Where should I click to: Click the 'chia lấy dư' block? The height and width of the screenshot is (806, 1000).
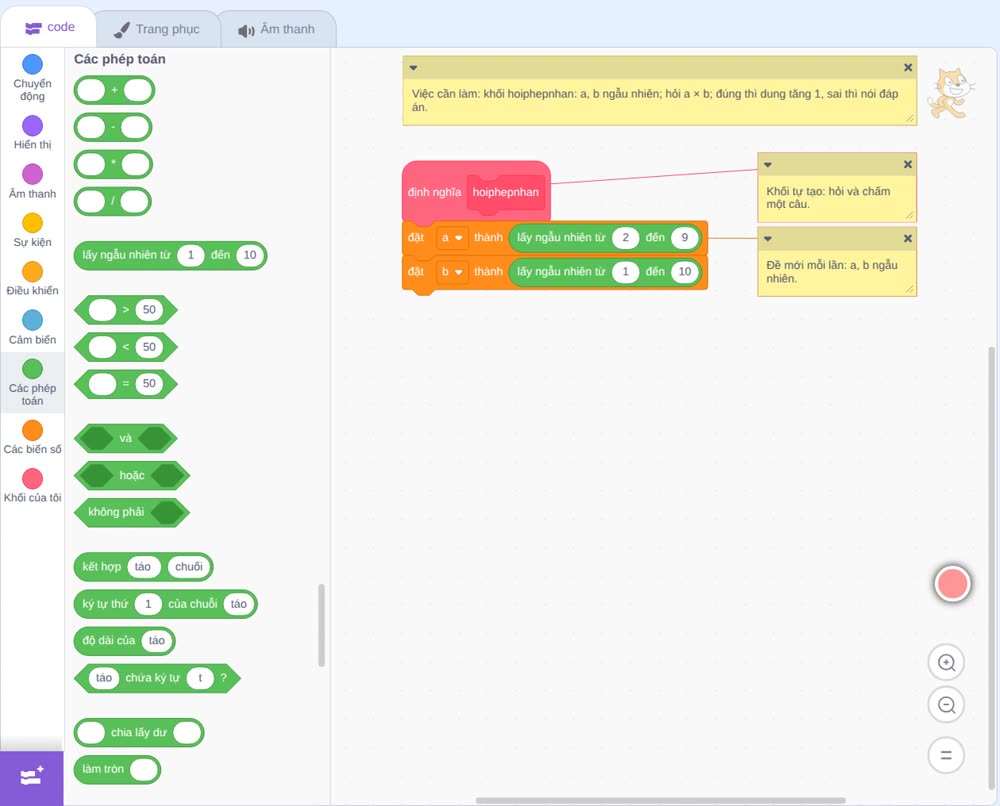(139, 733)
